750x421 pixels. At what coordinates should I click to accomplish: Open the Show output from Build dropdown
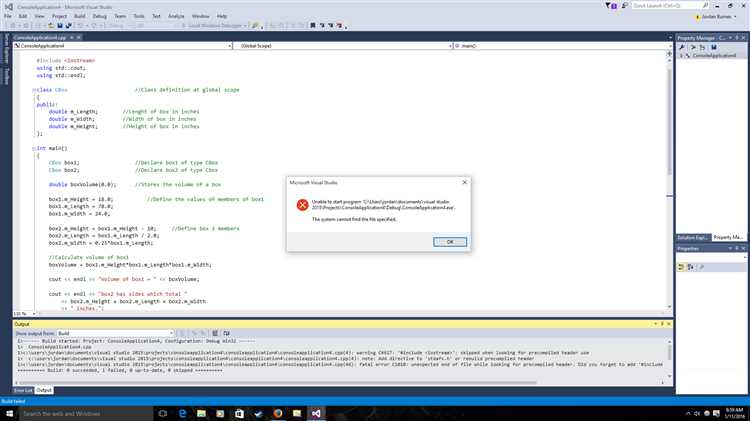click(115, 333)
